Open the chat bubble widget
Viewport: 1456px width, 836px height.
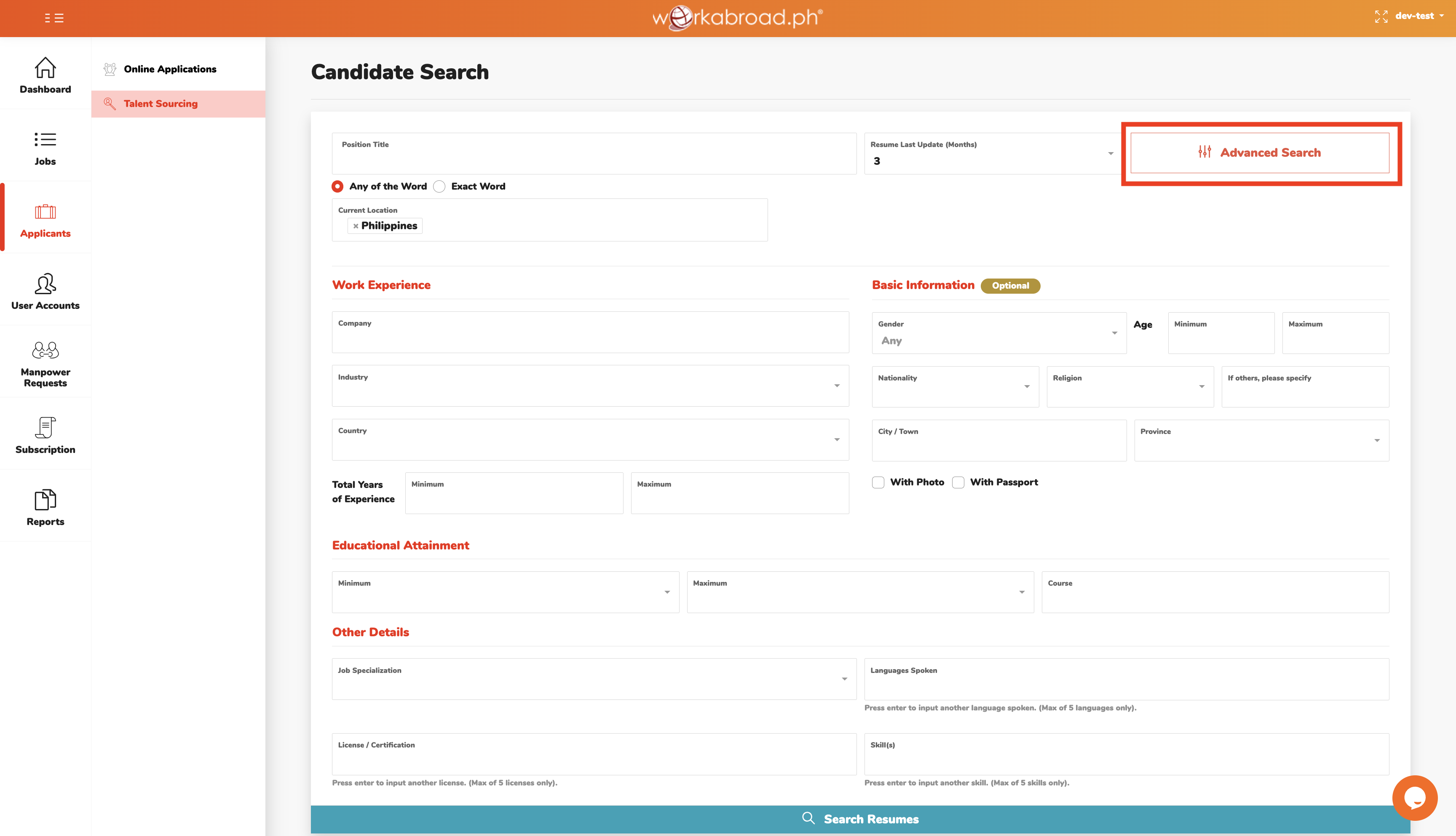1414,798
